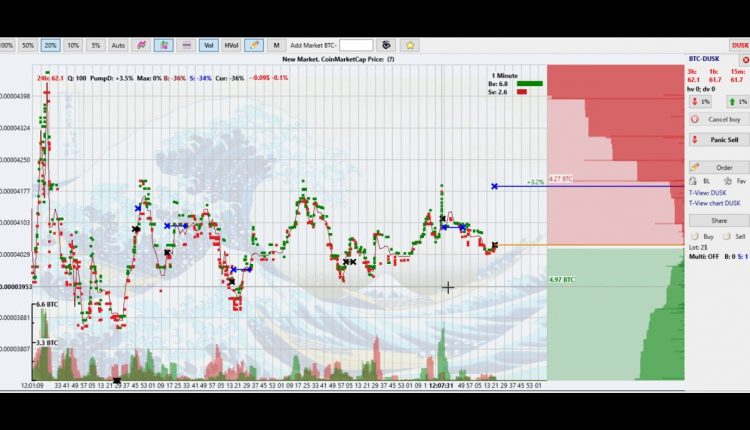The image size is (750, 430).
Task: Click the horizontal line tool icon
Action: click(x=187, y=45)
